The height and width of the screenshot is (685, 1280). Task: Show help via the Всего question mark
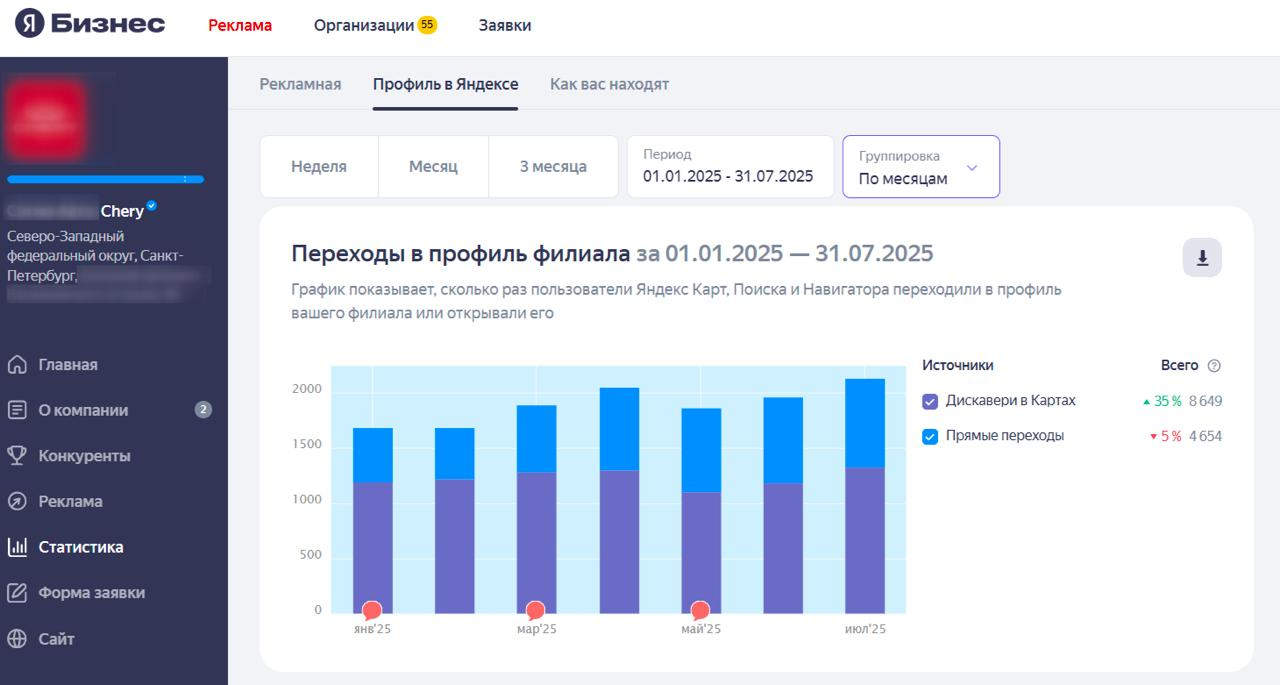pyautogui.click(x=1214, y=366)
